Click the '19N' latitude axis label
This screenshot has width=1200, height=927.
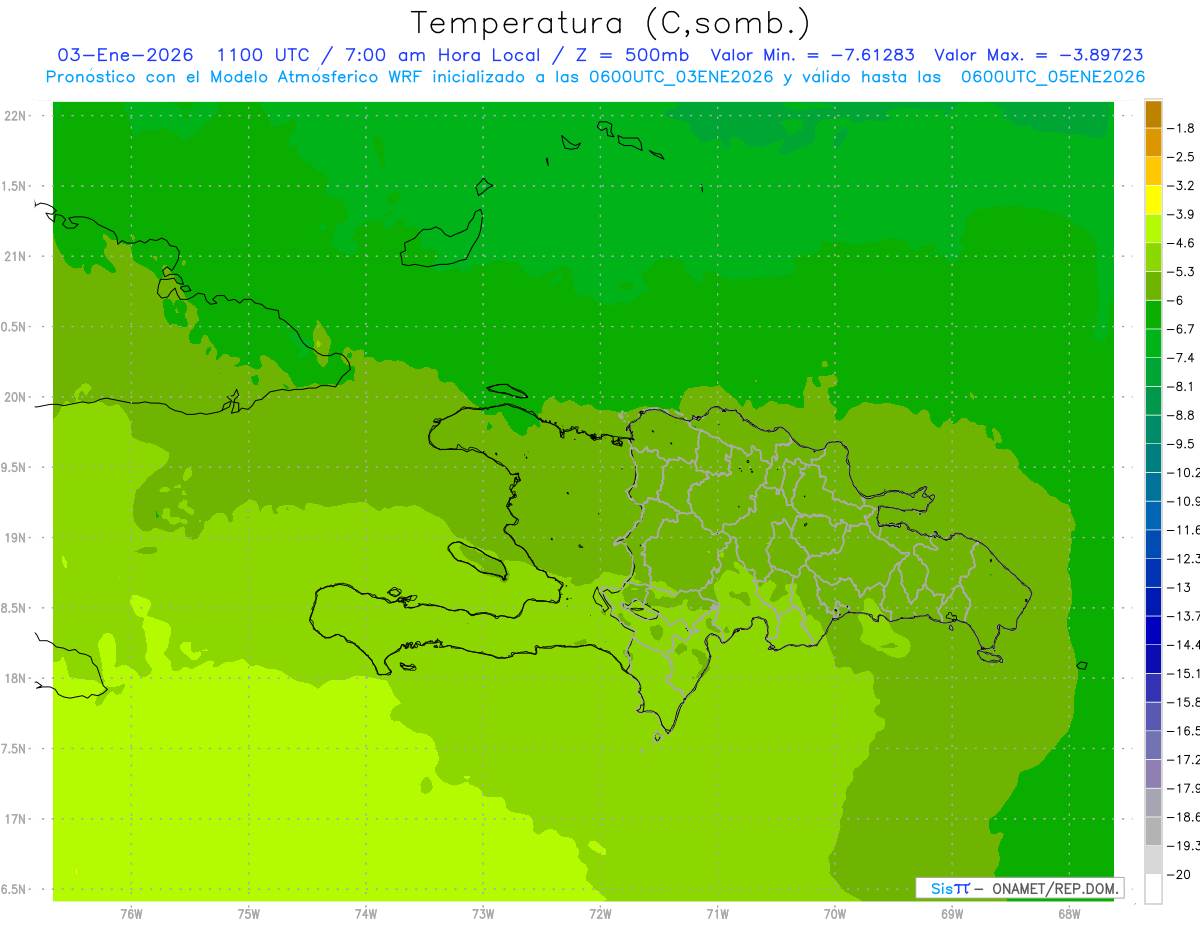click(x=16, y=538)
